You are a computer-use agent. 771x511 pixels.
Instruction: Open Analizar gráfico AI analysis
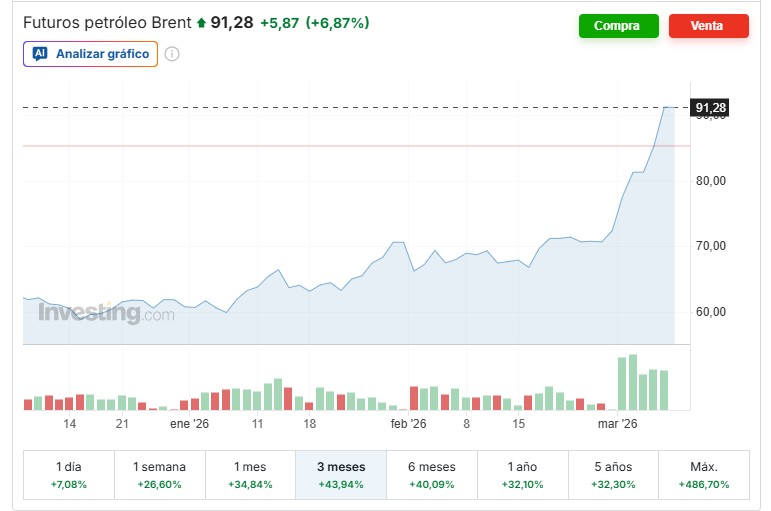tap(90, 54)
